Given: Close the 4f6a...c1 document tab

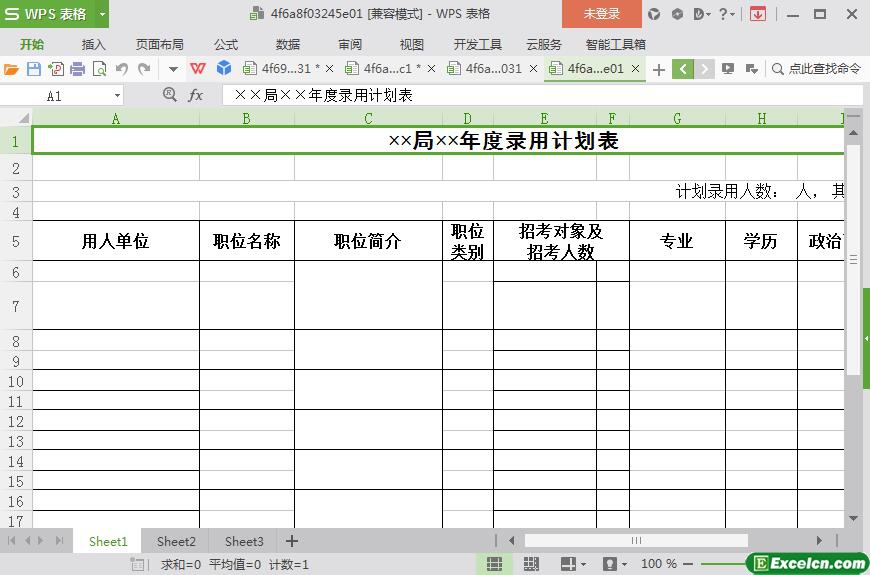Looking at the screenshot, I should (431, 69).
